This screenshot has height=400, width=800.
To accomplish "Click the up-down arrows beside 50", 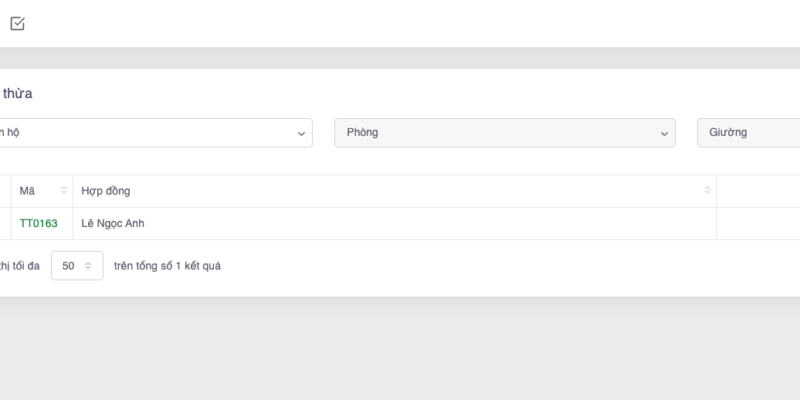I will click(x=88, y=266).
